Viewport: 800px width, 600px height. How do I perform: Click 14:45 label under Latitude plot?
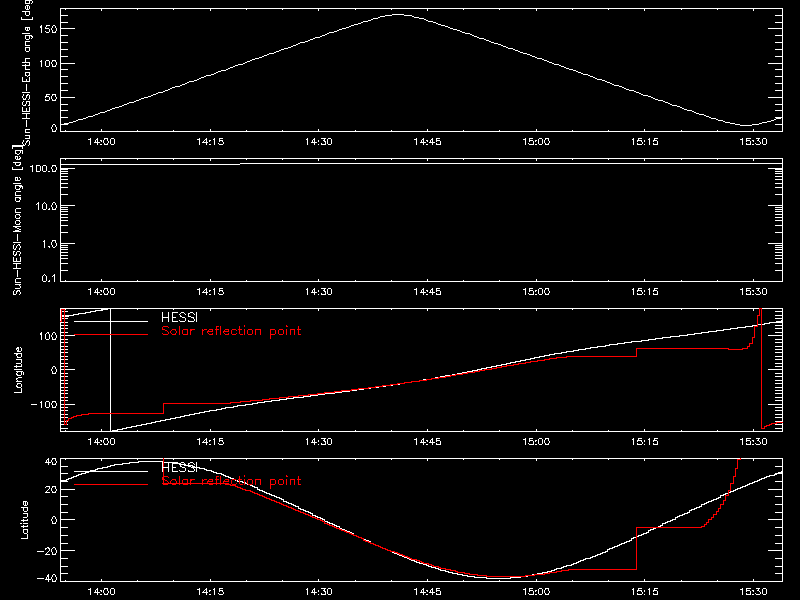point(428,592)
